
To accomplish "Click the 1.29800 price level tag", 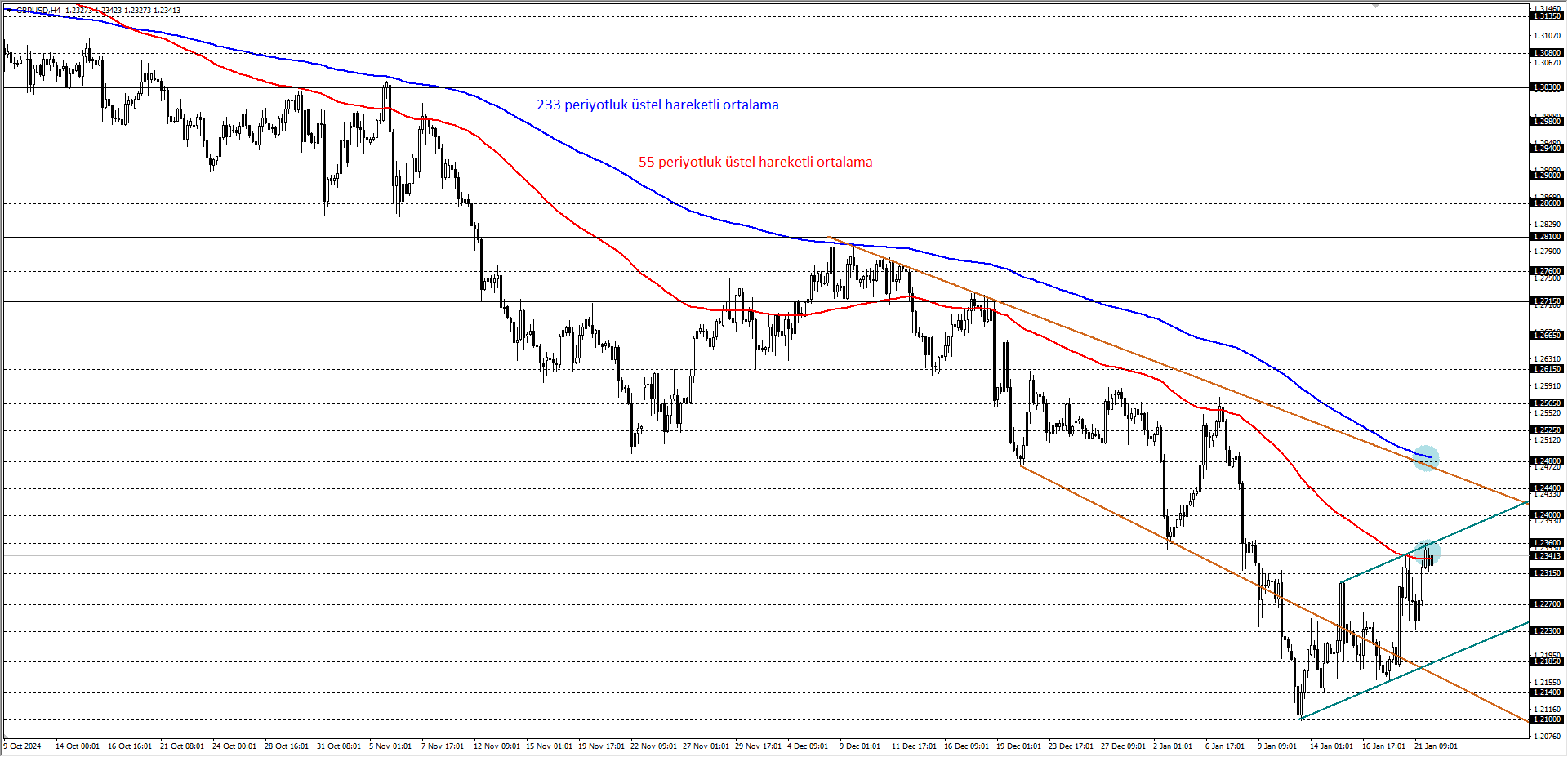I will [x=1547, y=122].
